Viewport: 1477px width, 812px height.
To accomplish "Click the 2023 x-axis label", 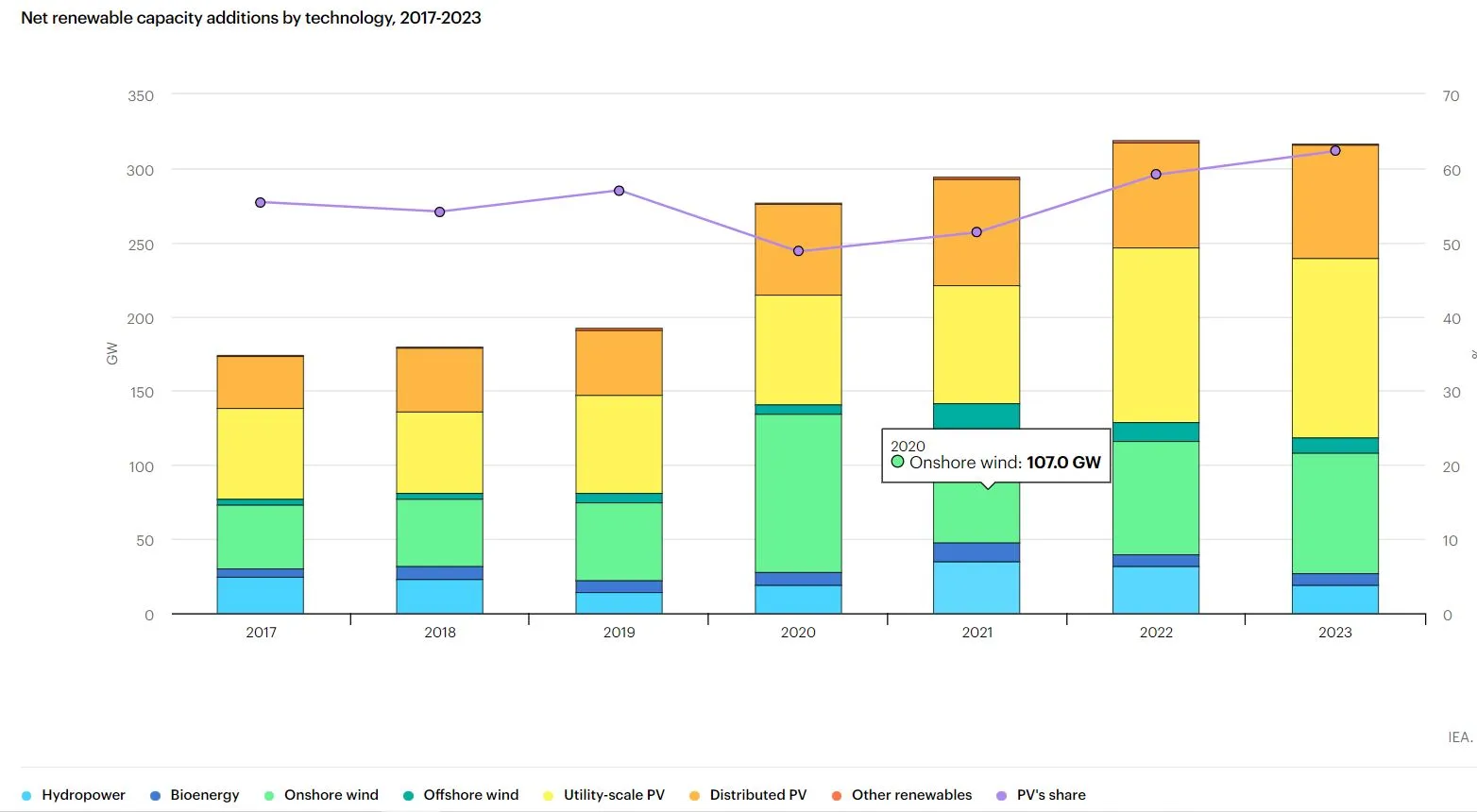I will coord(1335,633).
